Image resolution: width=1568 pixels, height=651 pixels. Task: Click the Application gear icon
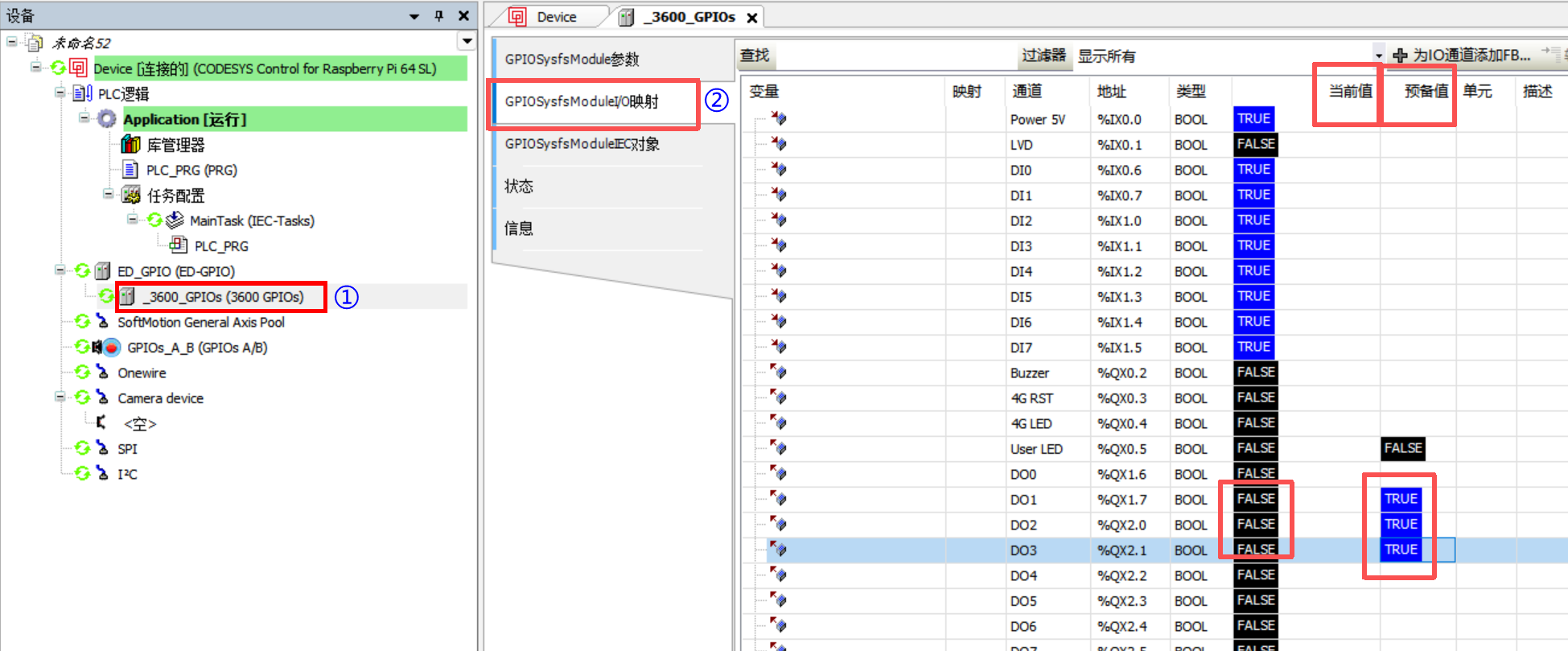pos(107,119)
